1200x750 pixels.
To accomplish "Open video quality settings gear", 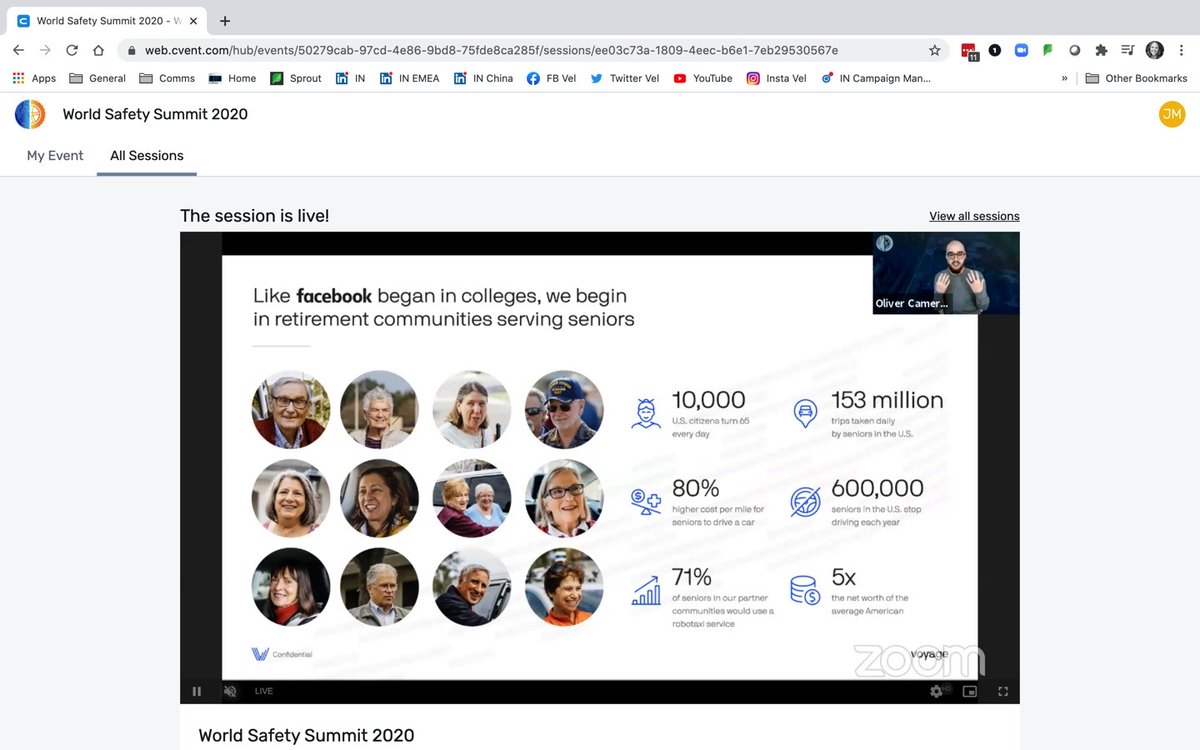I will [x=937, y=691].
